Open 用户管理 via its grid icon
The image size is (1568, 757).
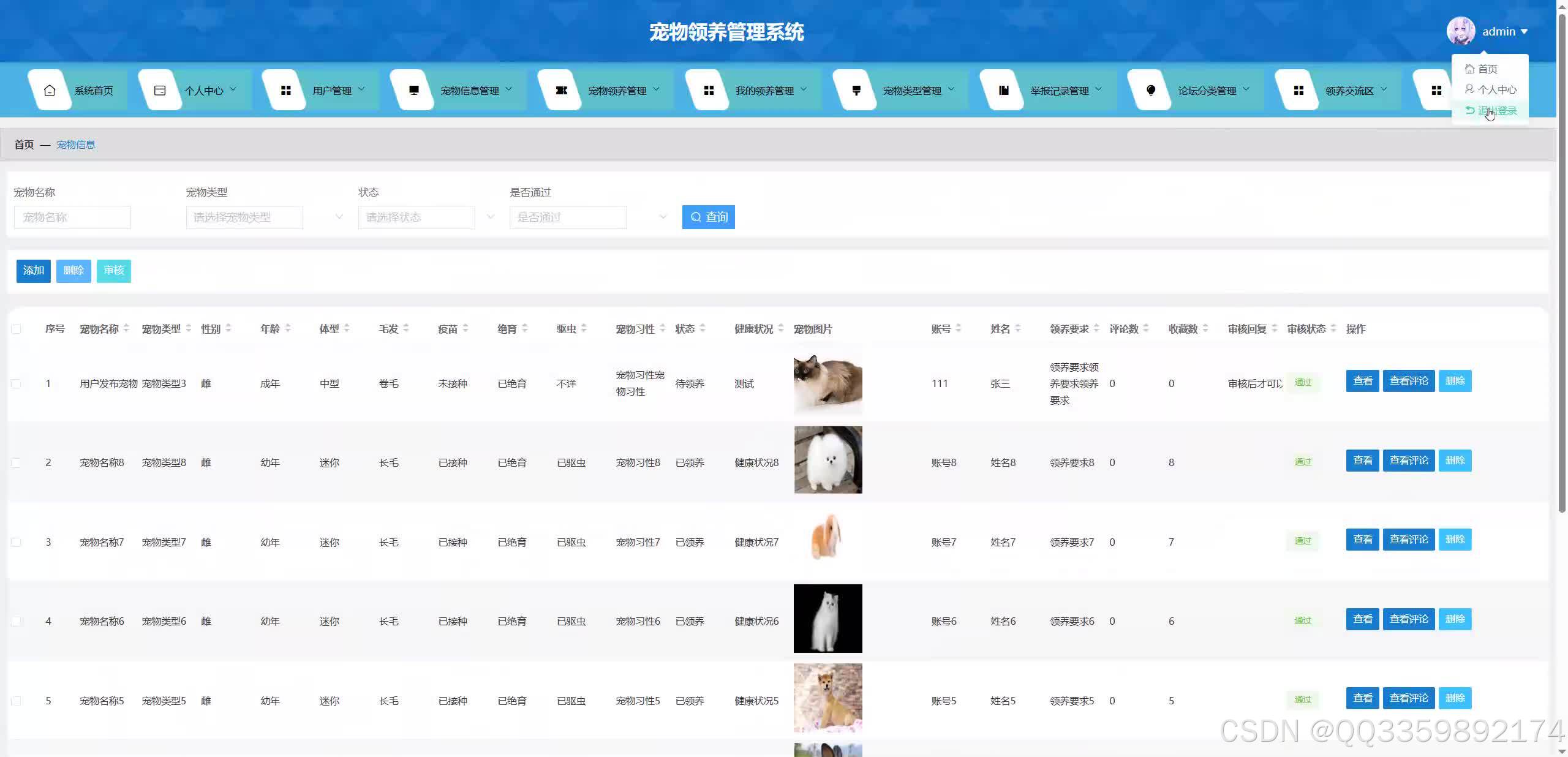pyautogui.click(x=285, y=89)
